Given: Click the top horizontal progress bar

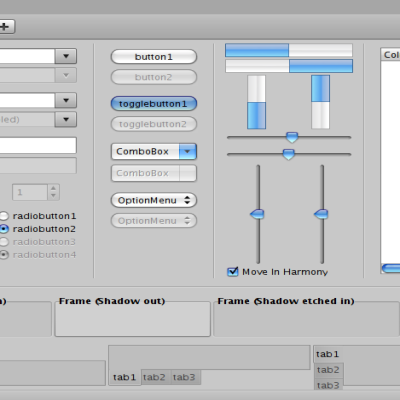Looking at the screenshot, I should tap(289, 50).
